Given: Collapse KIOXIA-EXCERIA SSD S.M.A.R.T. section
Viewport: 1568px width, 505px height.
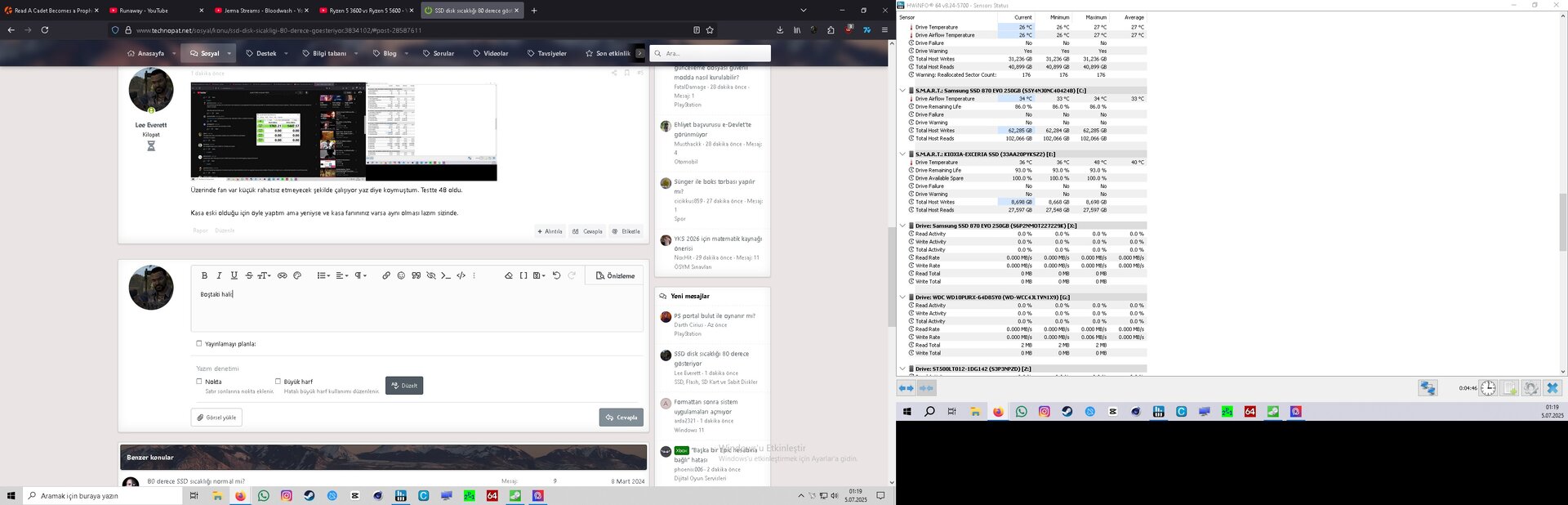Looking at the screenshot, I should [x=902, y=154].
